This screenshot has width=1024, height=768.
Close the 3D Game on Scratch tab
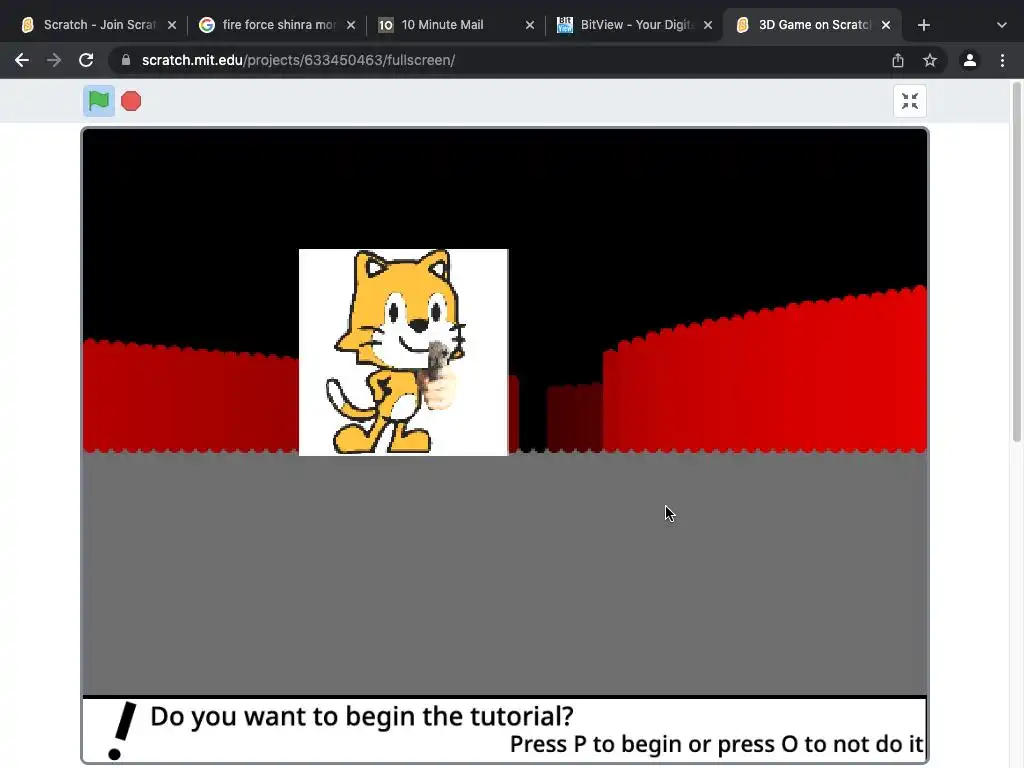coord(886,25)
